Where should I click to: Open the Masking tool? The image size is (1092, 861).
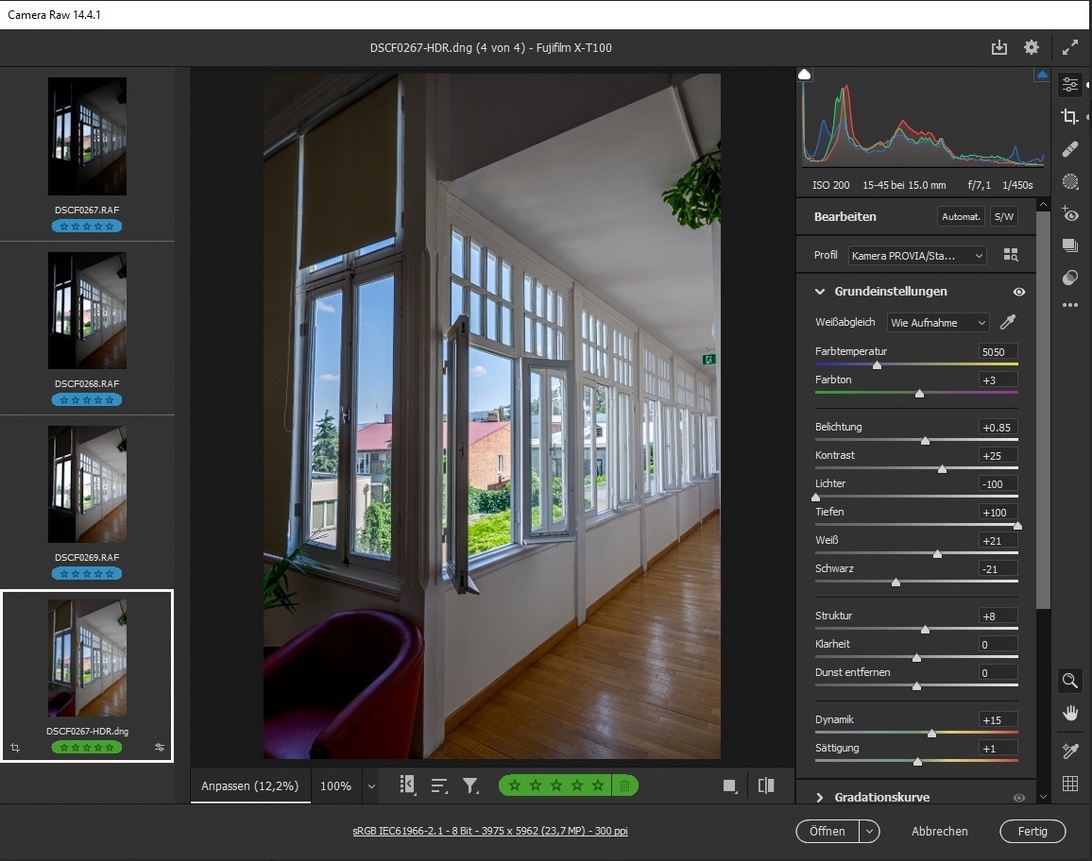[1070, 181]
